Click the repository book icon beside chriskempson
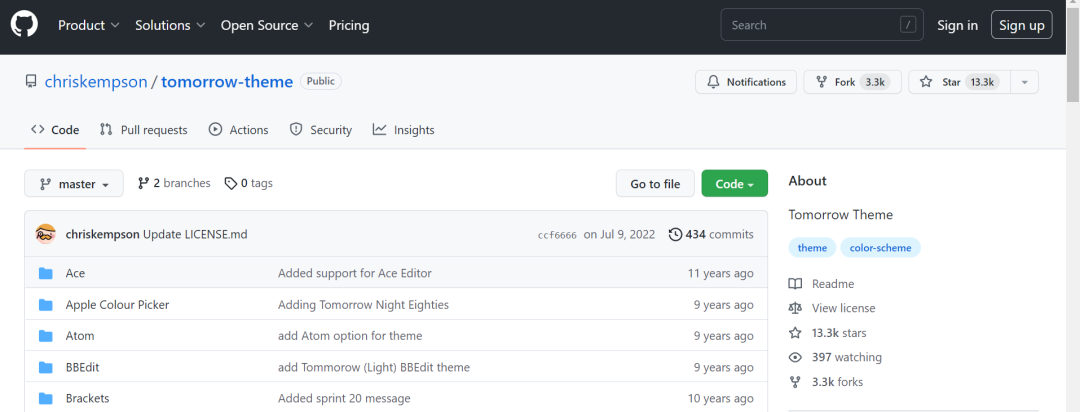Image resolution: width=1080 pixels, height=412 pixels. (x=31, y=82)
